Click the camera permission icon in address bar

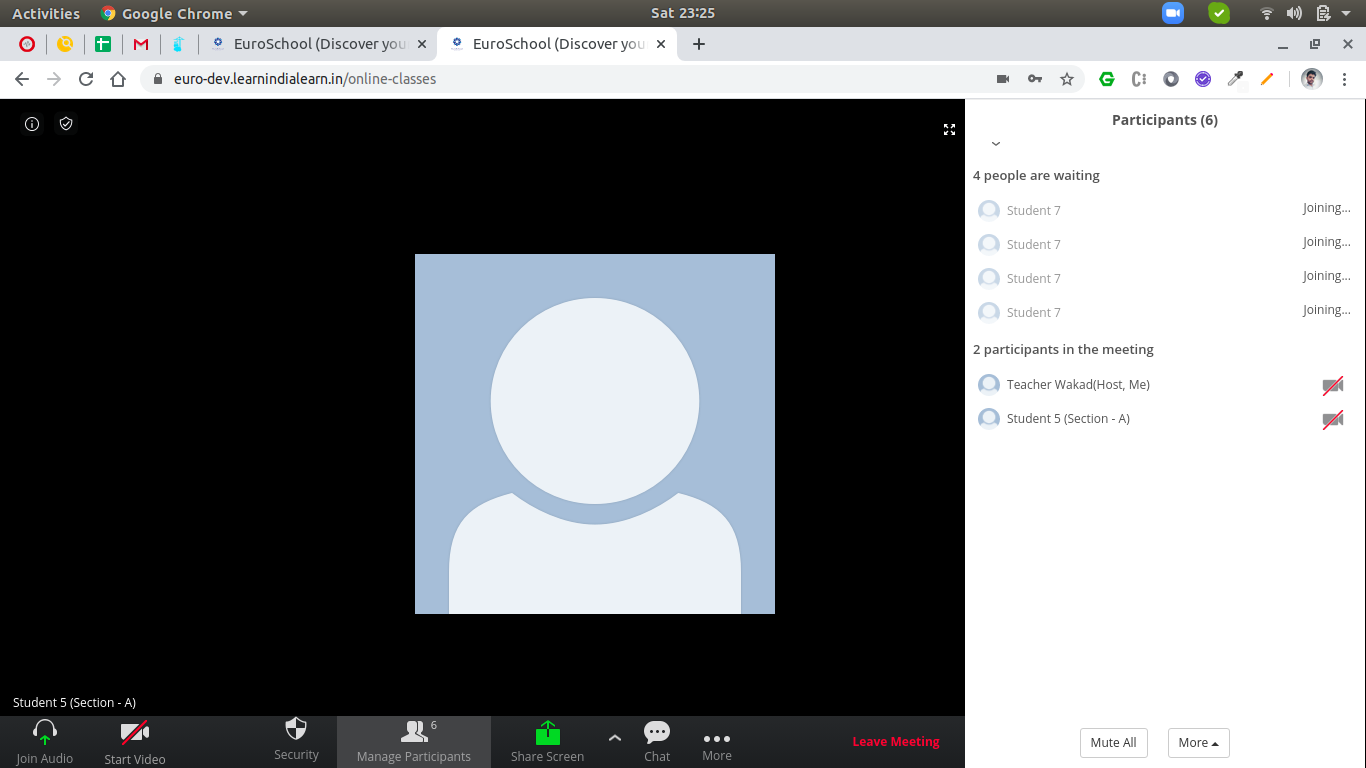pos(1003,79)
